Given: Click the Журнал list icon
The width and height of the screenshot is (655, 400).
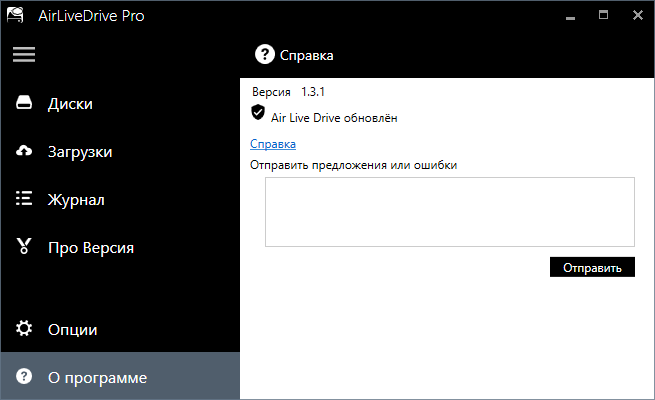Looking at the screenshot, I should point(24,198).
